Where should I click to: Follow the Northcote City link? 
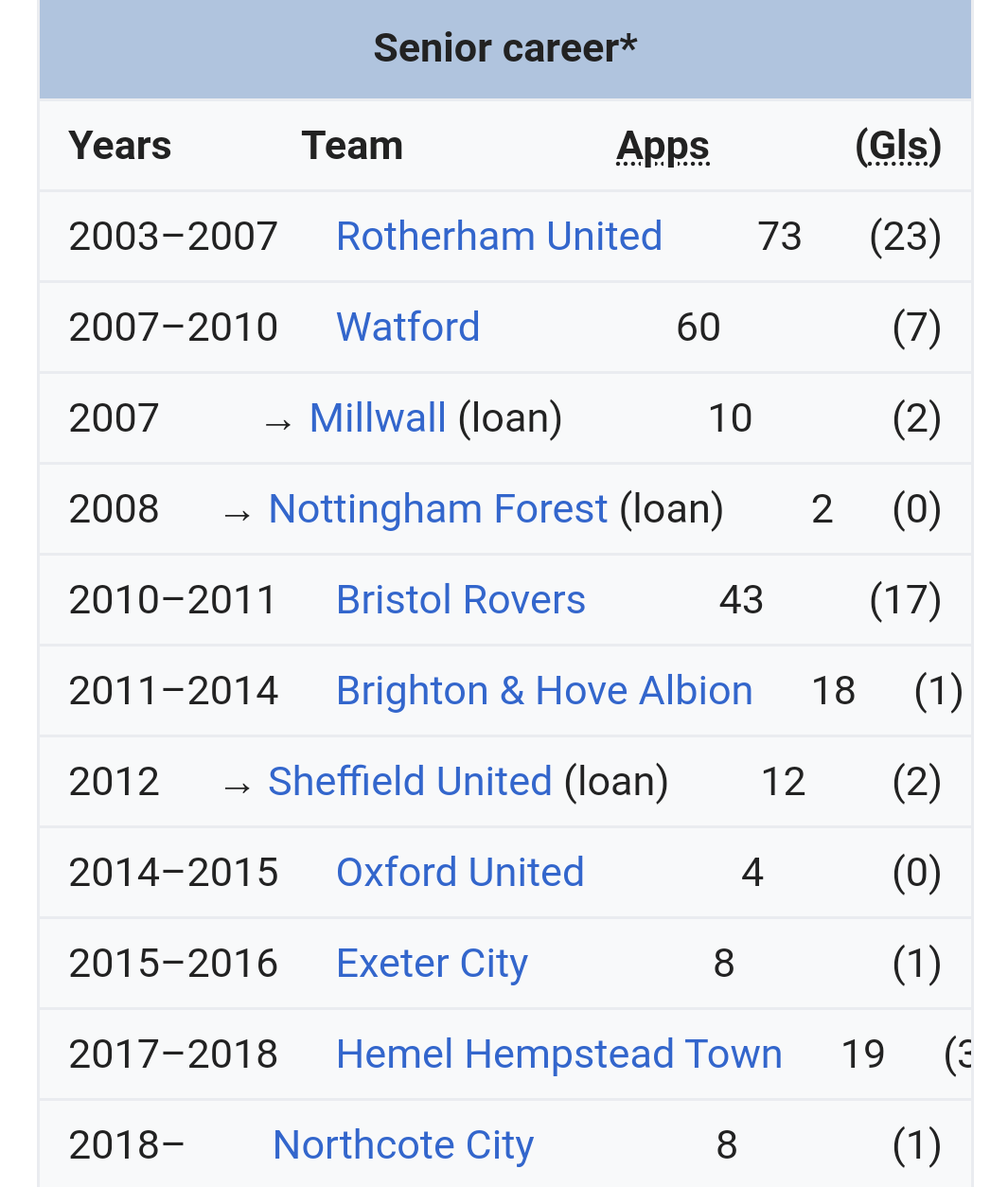click(x=403, y=1145)
